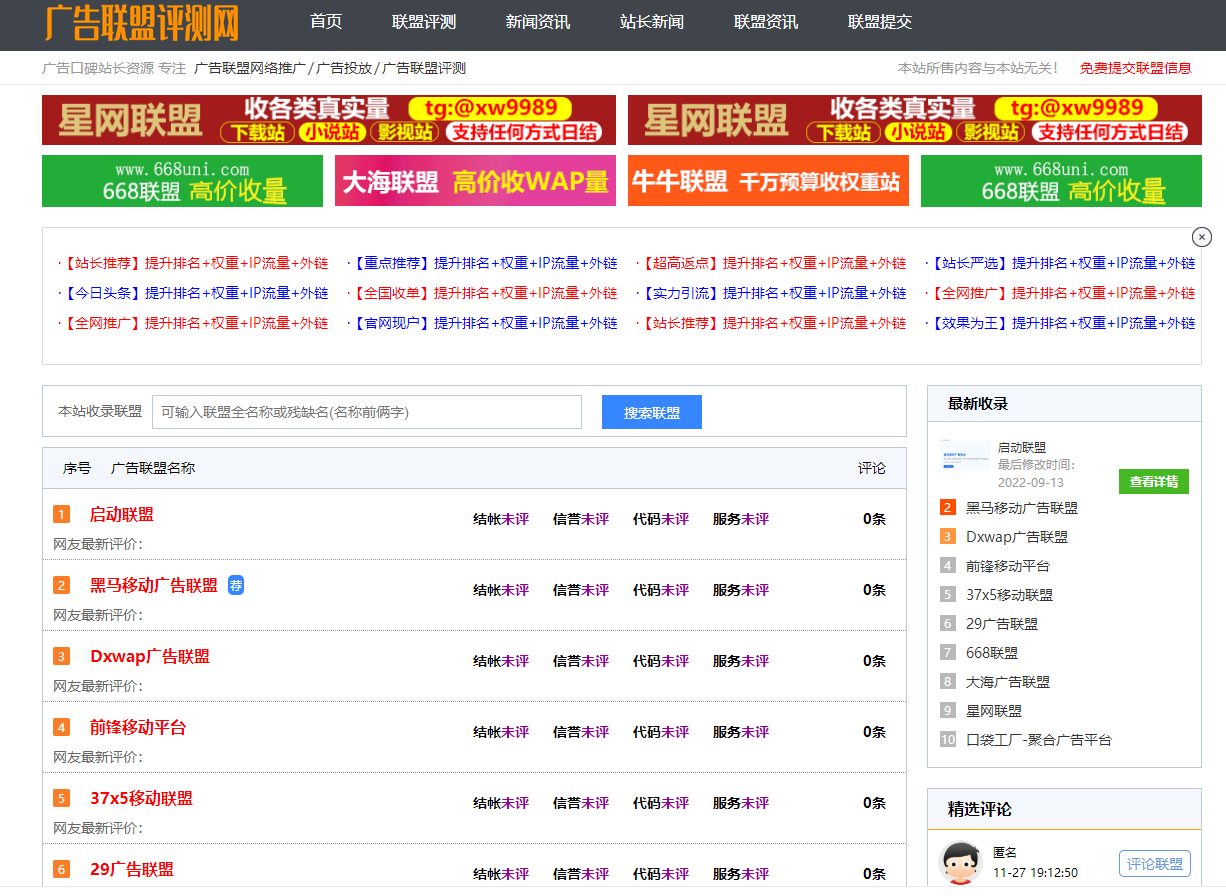Click the 评论联盟 button
The width and height of the screenshot is (1226, 896).
tap(1155, 864)
